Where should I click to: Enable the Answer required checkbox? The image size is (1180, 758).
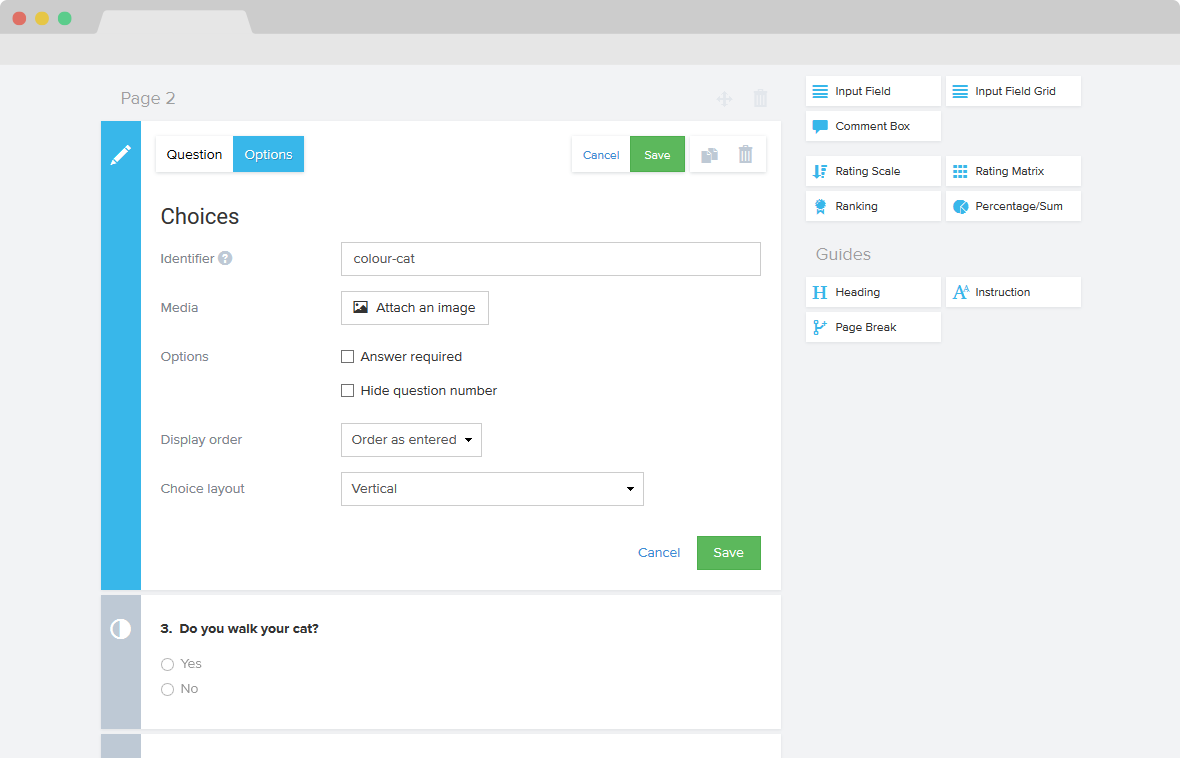point(348,357)
